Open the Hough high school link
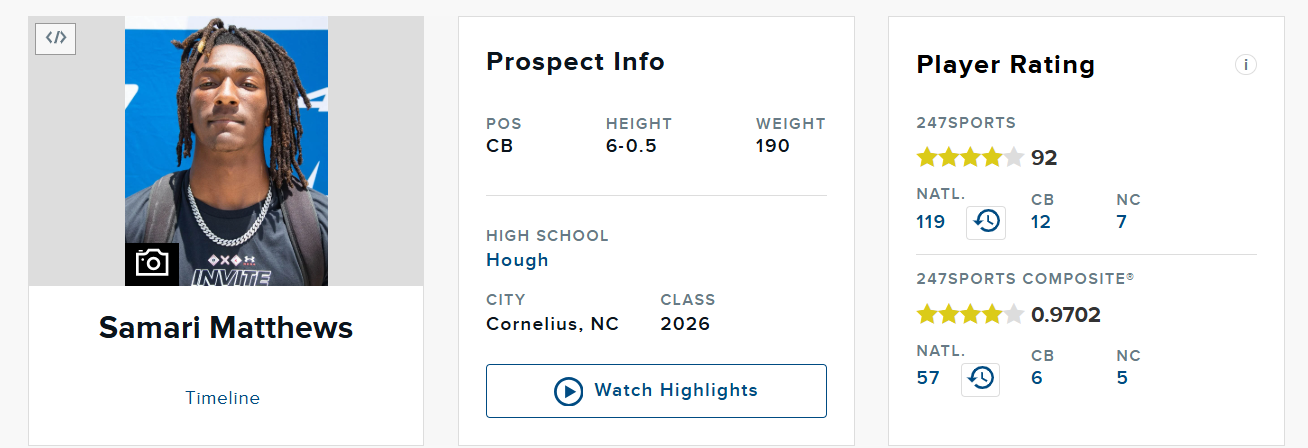1308x448 pixels. [x=517, y=260]
